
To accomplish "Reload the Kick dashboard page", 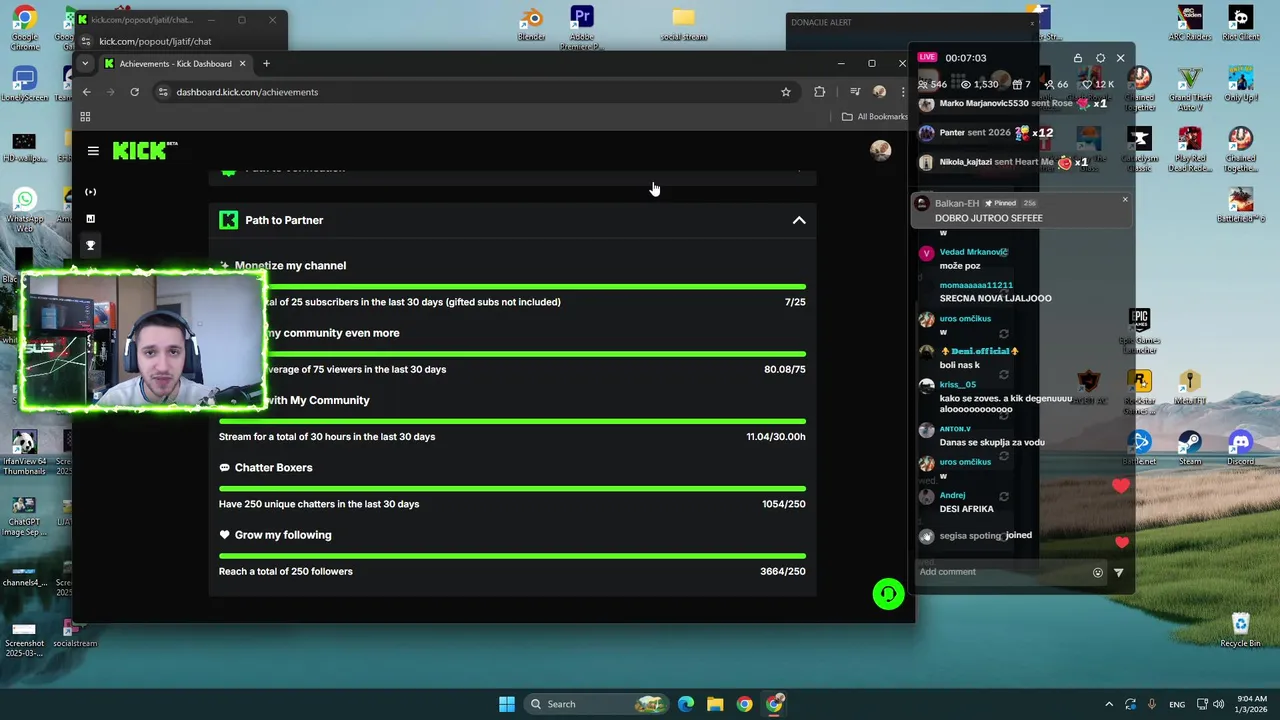I will (x=134, y=92).
